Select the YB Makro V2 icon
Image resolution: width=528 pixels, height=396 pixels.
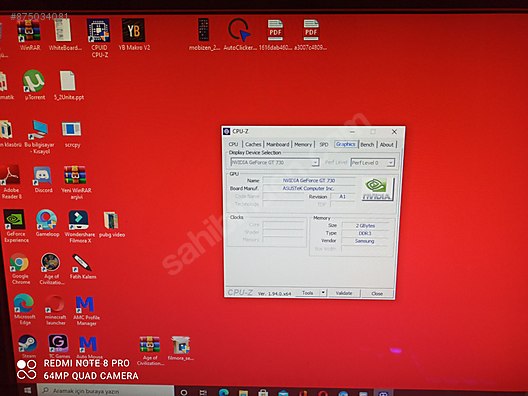tap(134, 34)
